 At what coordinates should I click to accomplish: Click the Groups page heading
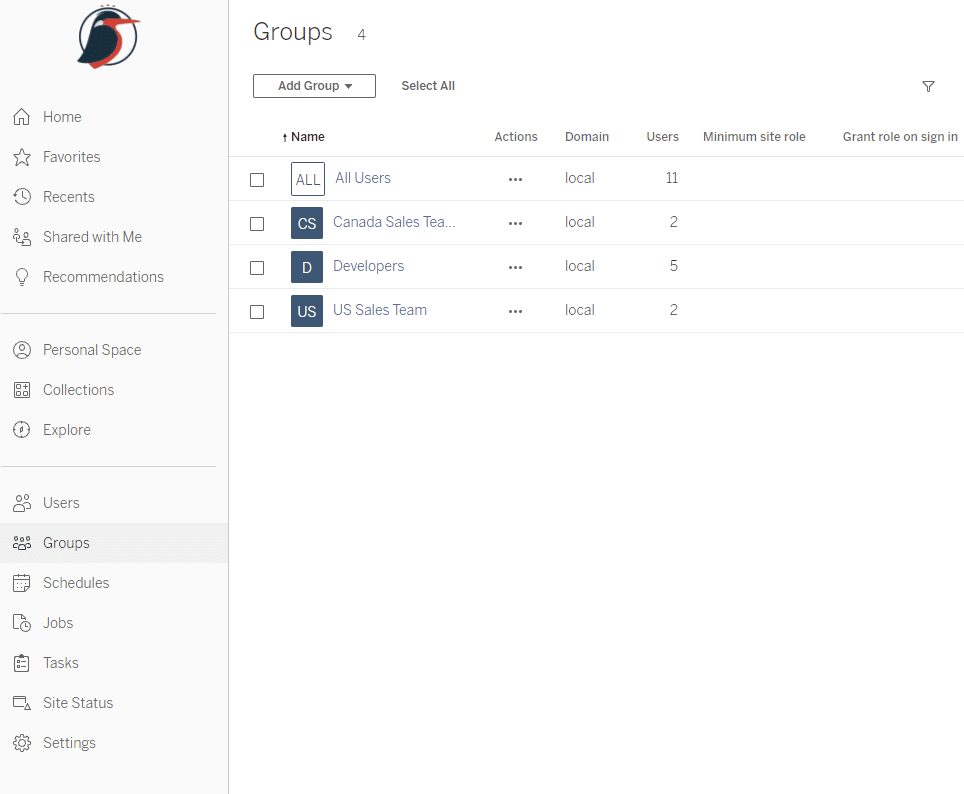pos(293,32)
